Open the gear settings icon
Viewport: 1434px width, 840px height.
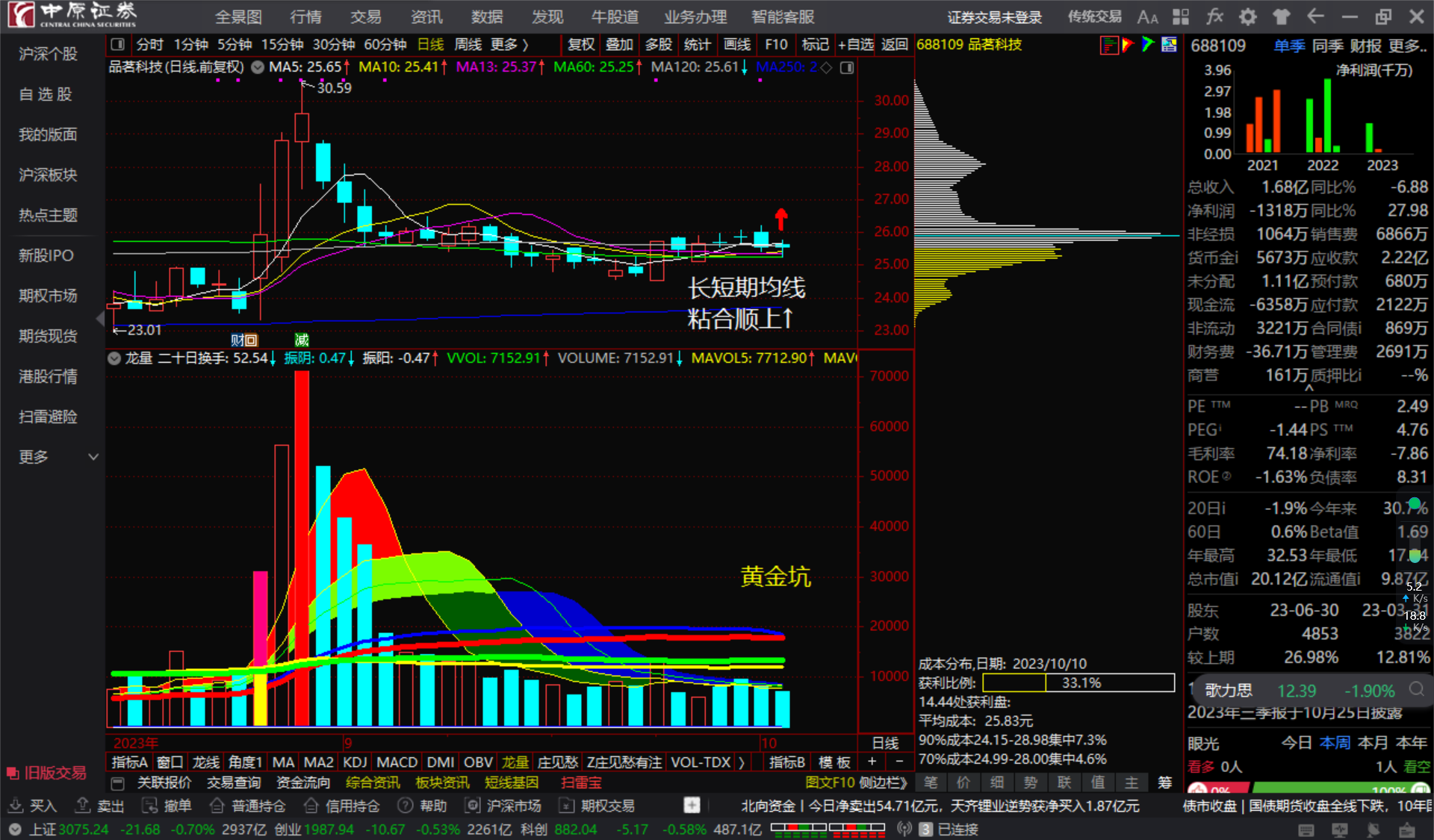pyautogui.click(x=1248, y=17)
